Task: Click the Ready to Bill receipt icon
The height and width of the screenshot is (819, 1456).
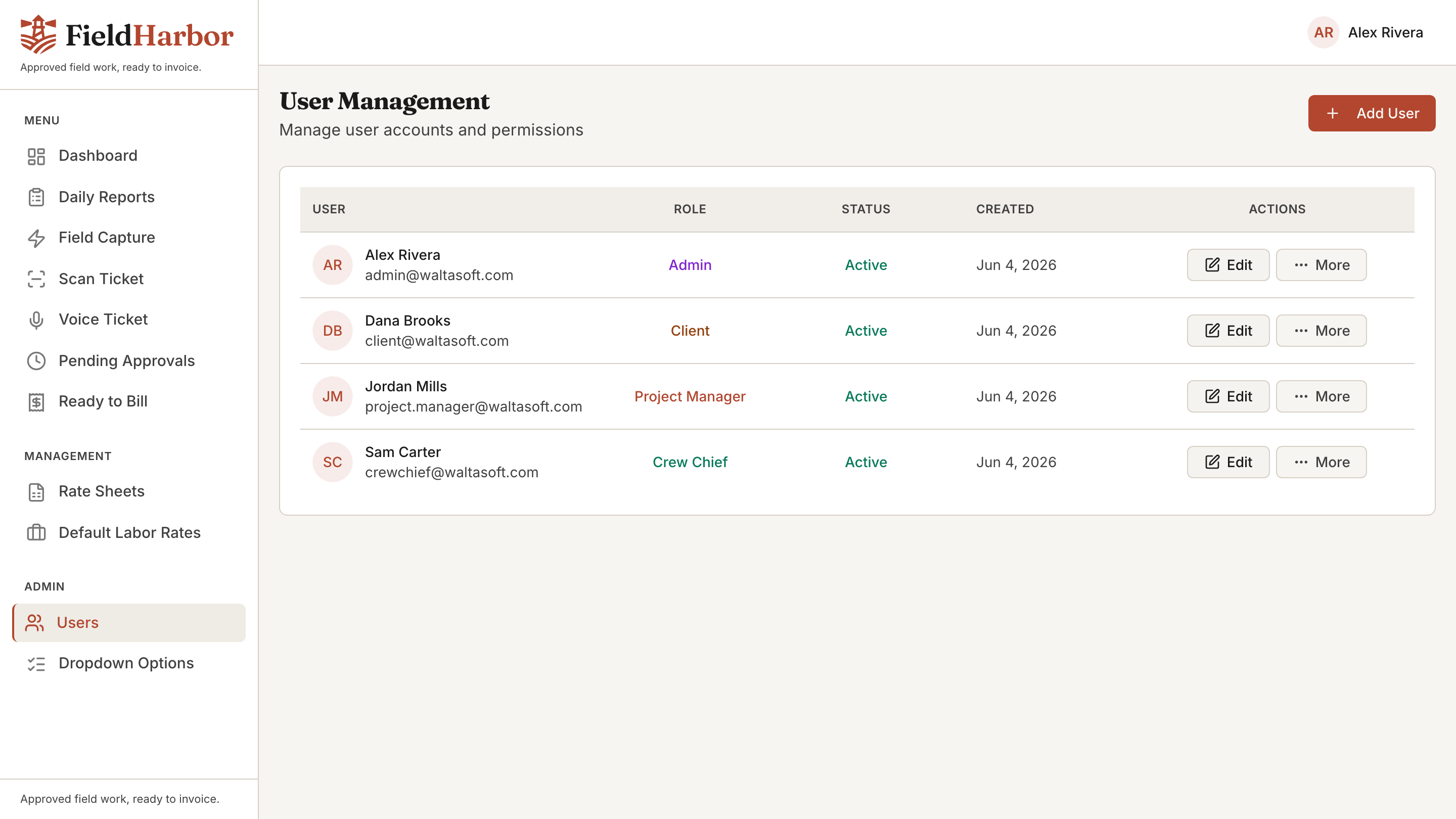Action: (x=36, y=402)
